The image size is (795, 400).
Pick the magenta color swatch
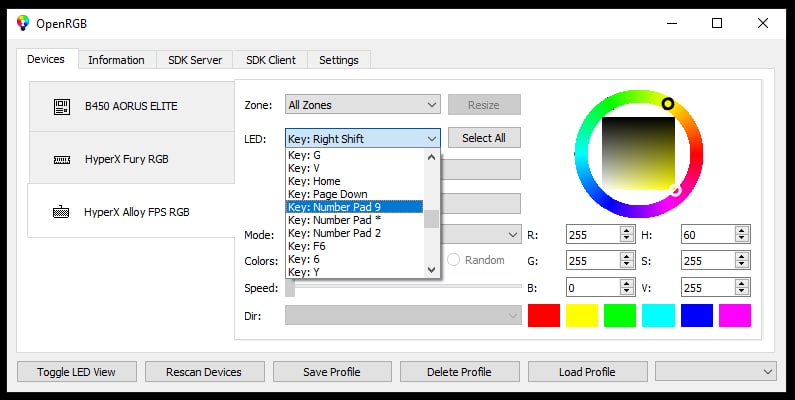coord(735,315)
